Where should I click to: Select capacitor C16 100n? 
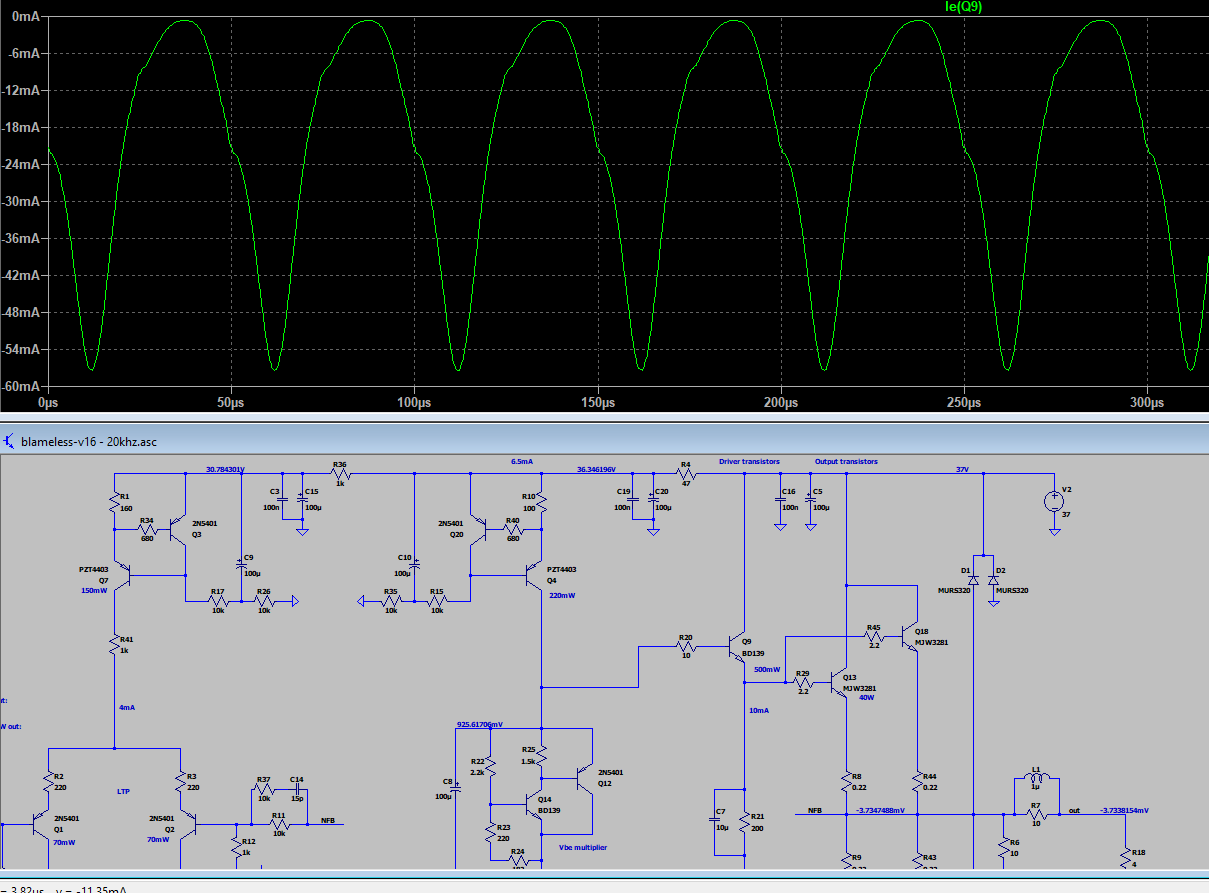pyautogui.click(x=779, y=497)
